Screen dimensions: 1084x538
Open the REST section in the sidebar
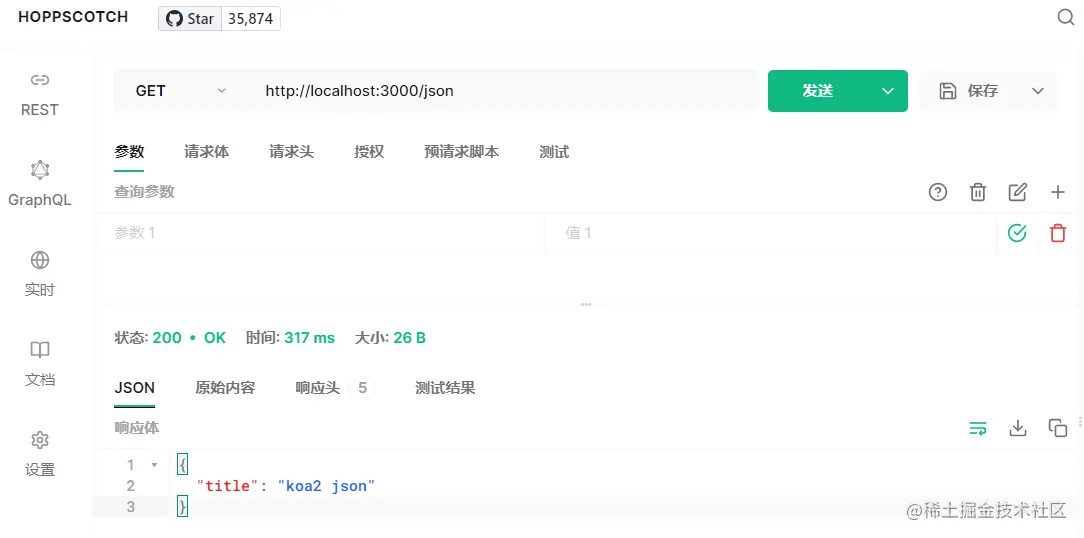click(39, 95)
